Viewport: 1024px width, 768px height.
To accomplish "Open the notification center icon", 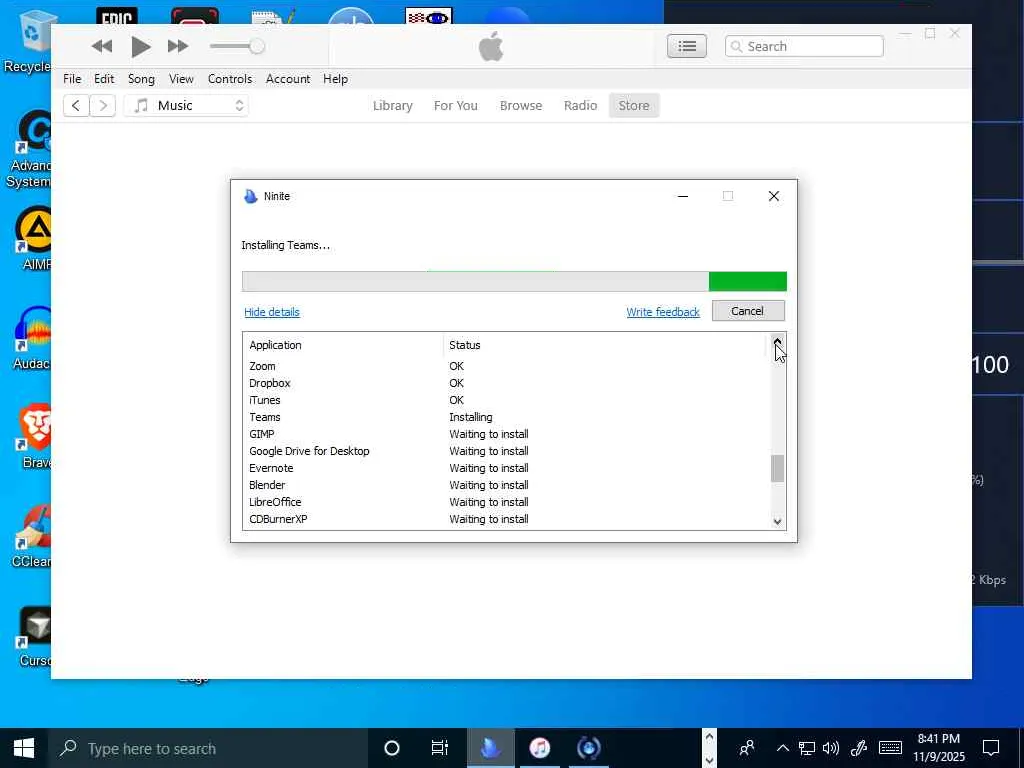I will coord(991,748).
